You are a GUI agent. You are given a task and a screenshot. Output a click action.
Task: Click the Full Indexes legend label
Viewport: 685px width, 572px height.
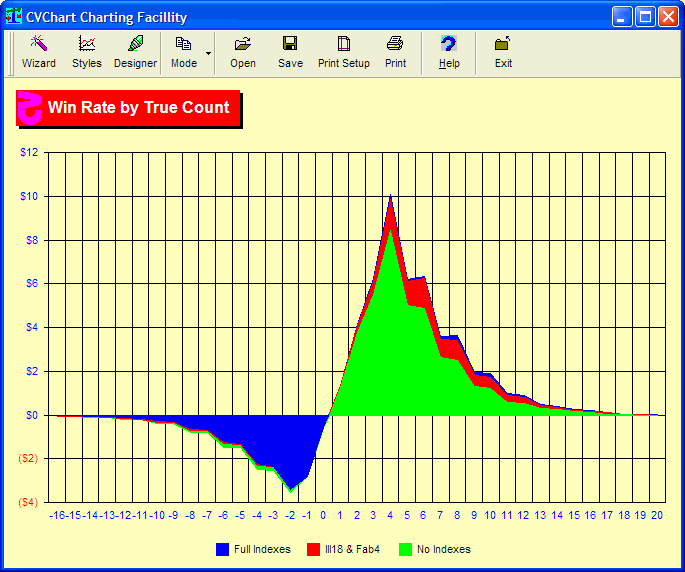(262, 549)
